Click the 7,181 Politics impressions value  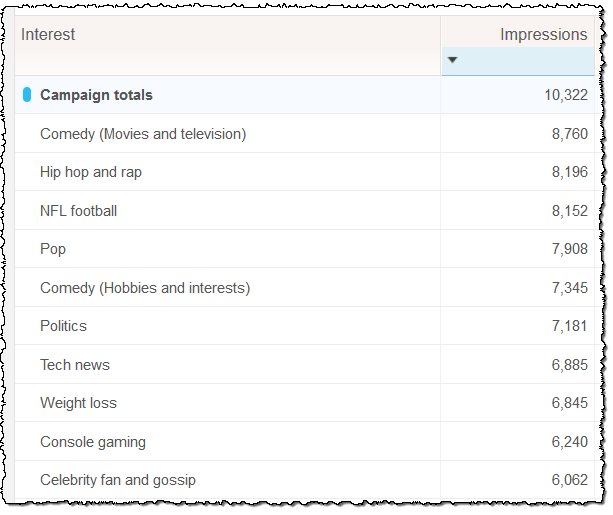569,326
